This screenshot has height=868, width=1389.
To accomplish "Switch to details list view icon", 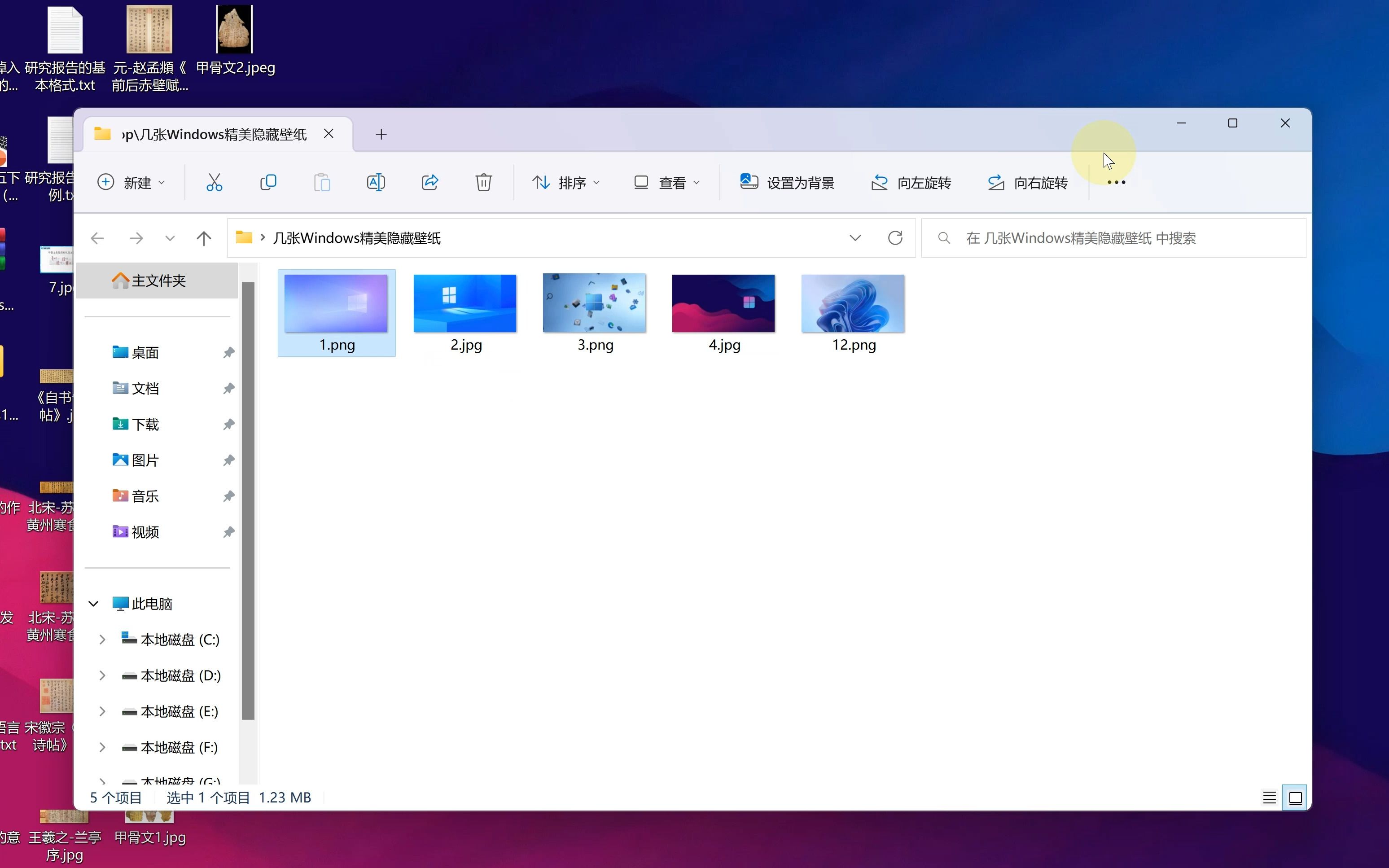I will 1269,798.
